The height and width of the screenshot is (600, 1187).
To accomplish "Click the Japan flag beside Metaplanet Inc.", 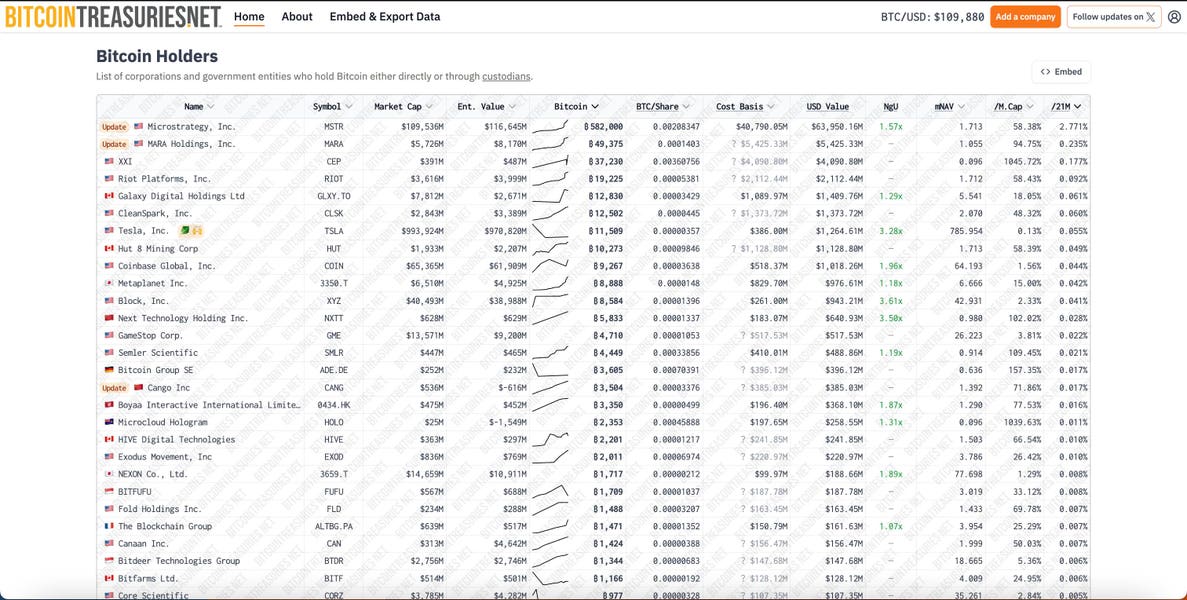I will 109,283.
